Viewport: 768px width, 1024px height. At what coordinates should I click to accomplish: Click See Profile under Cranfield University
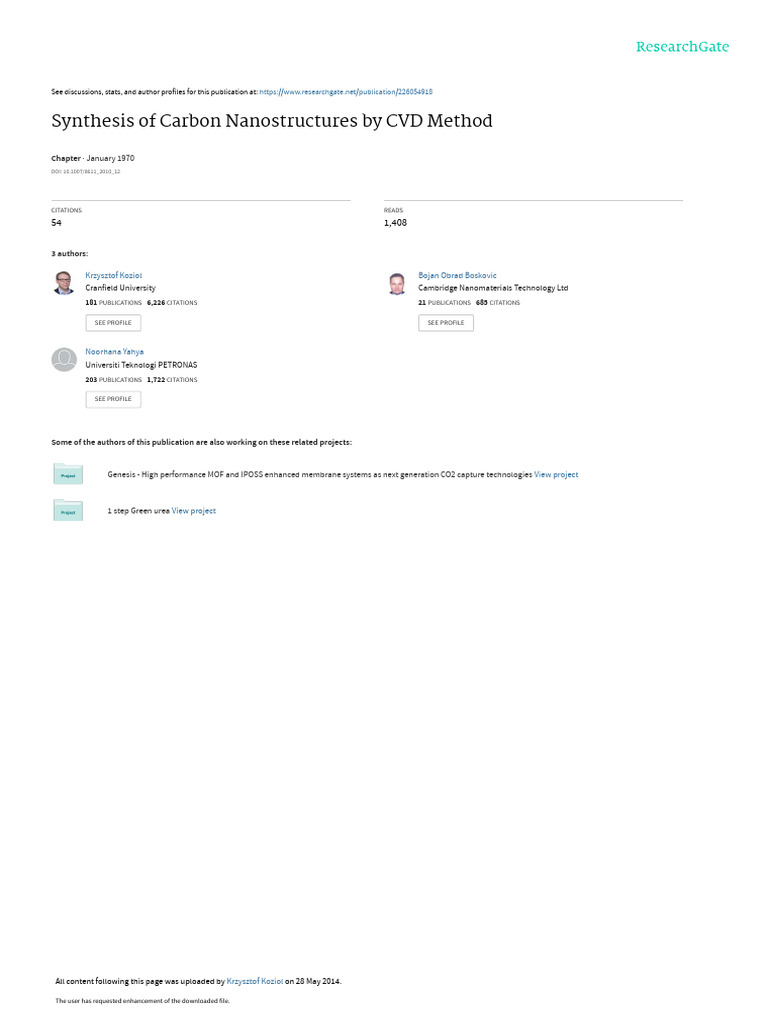click(x=113, y=323)
